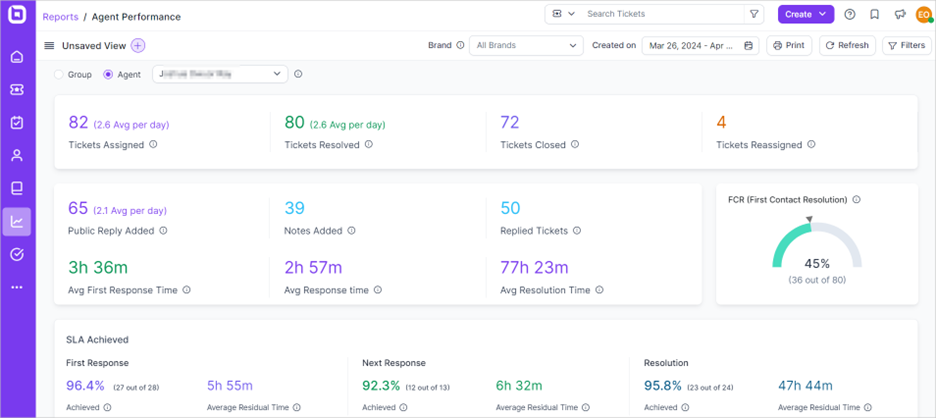Click info icon for Avg Resolution Time

pos(599,290)
